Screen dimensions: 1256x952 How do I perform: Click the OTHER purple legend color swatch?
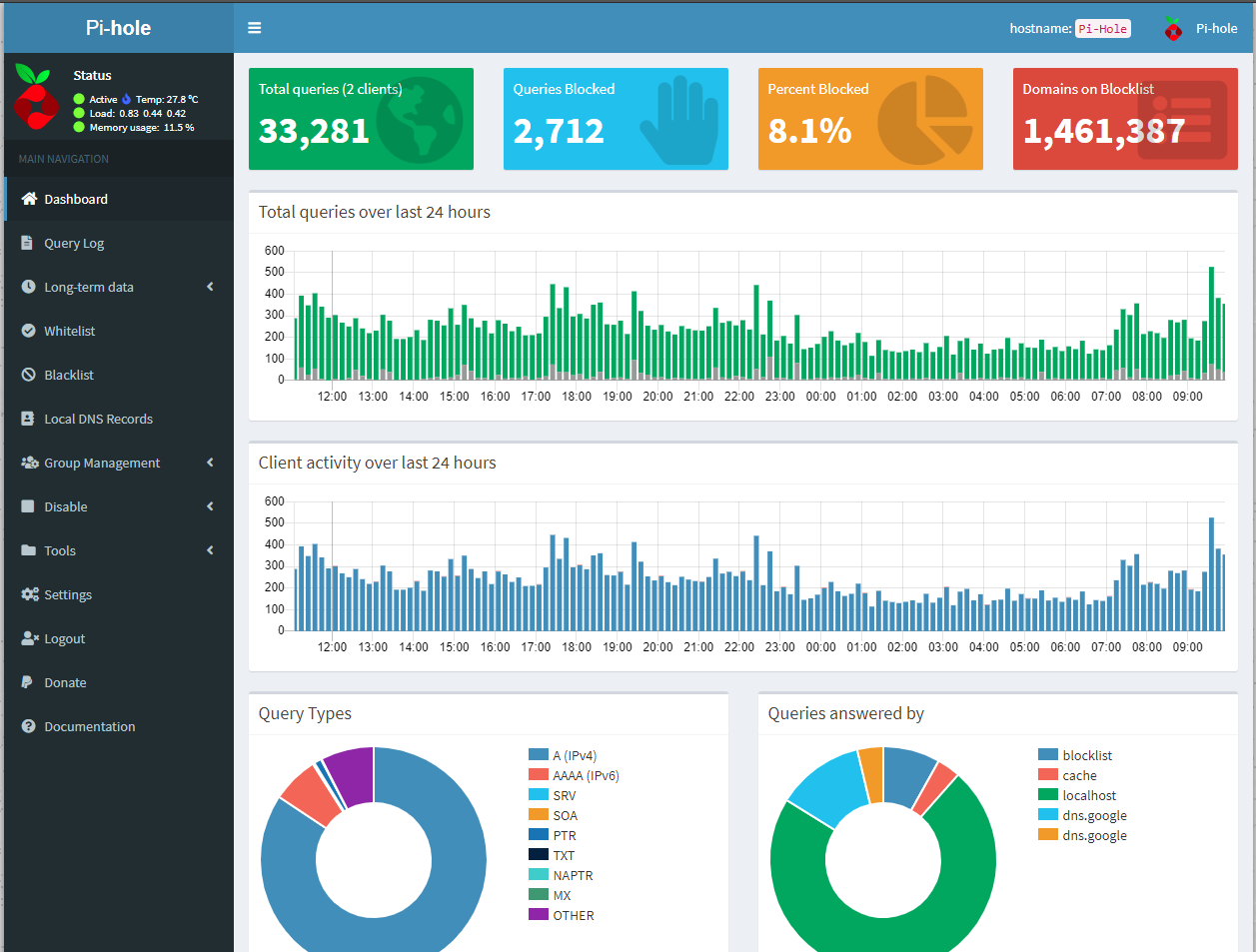coord(539,915)
